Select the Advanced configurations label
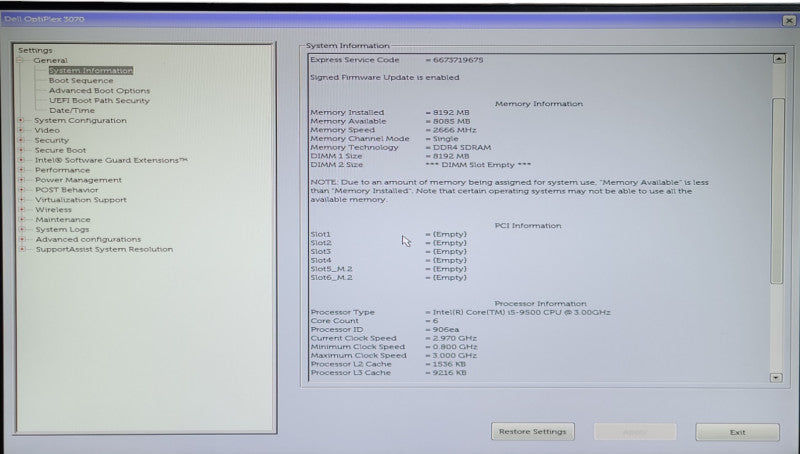Screen dimensions: 800x454 88,239
